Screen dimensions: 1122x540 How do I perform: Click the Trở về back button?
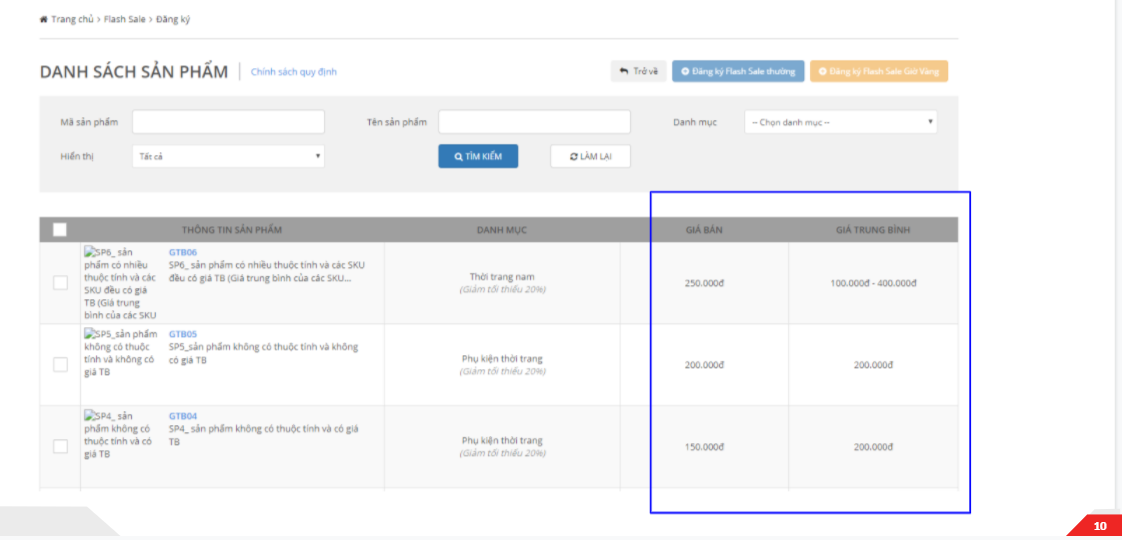pos(639,72)
